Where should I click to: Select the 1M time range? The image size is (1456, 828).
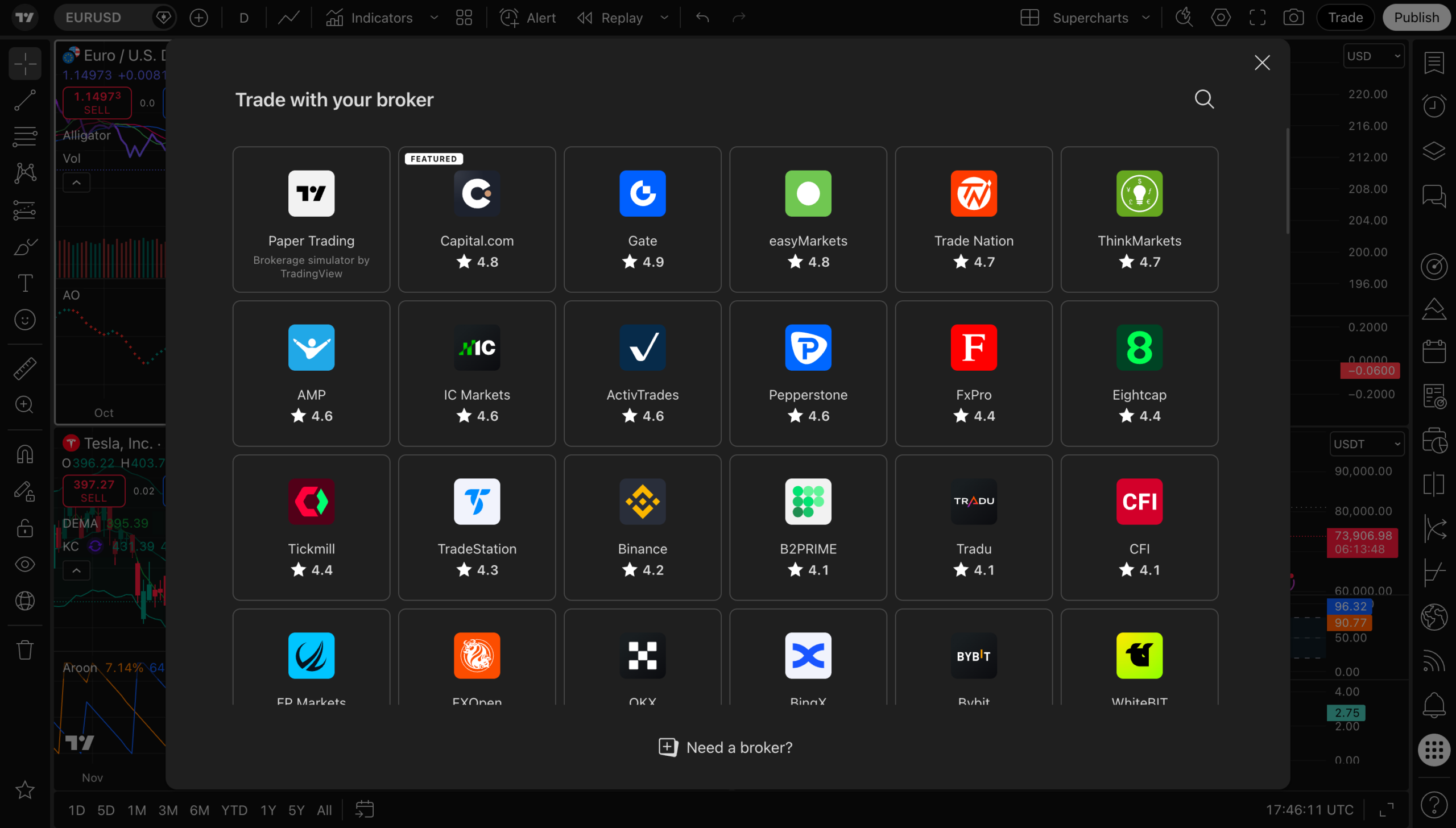(136, 810)
